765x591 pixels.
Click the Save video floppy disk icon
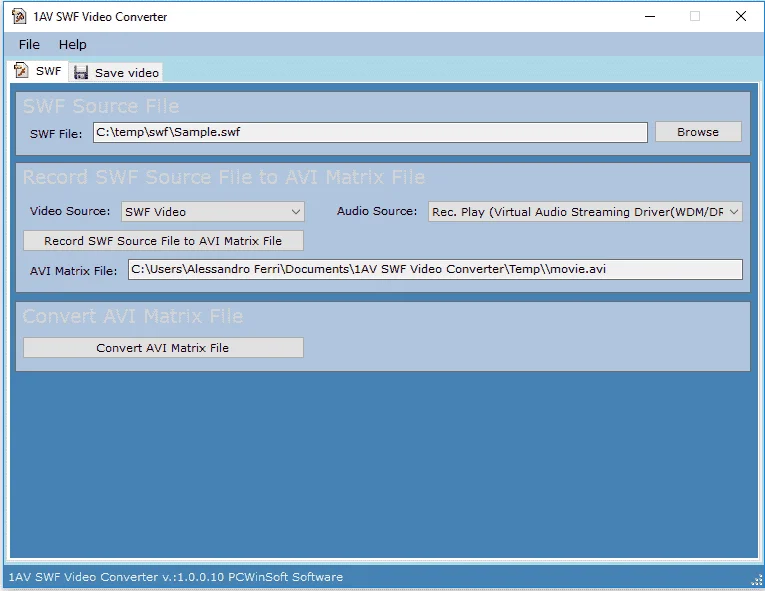tap(81, 73)
